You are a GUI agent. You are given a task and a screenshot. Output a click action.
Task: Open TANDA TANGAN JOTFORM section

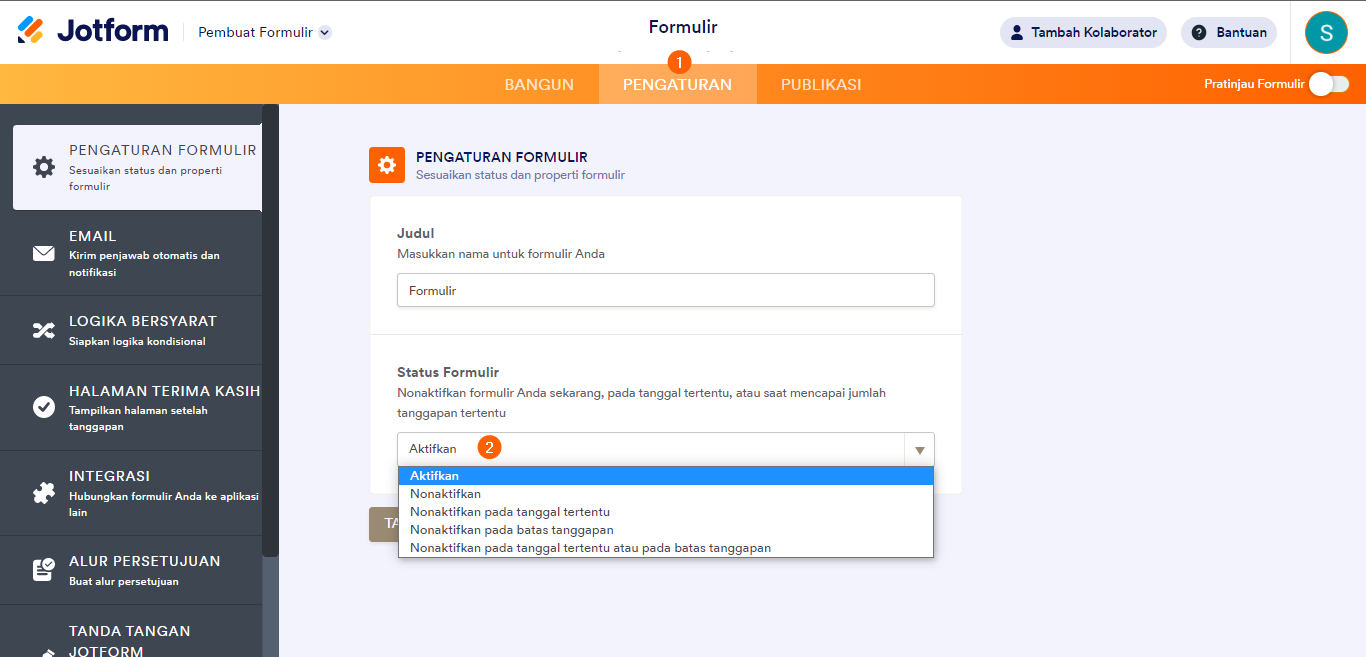[131, 631]
